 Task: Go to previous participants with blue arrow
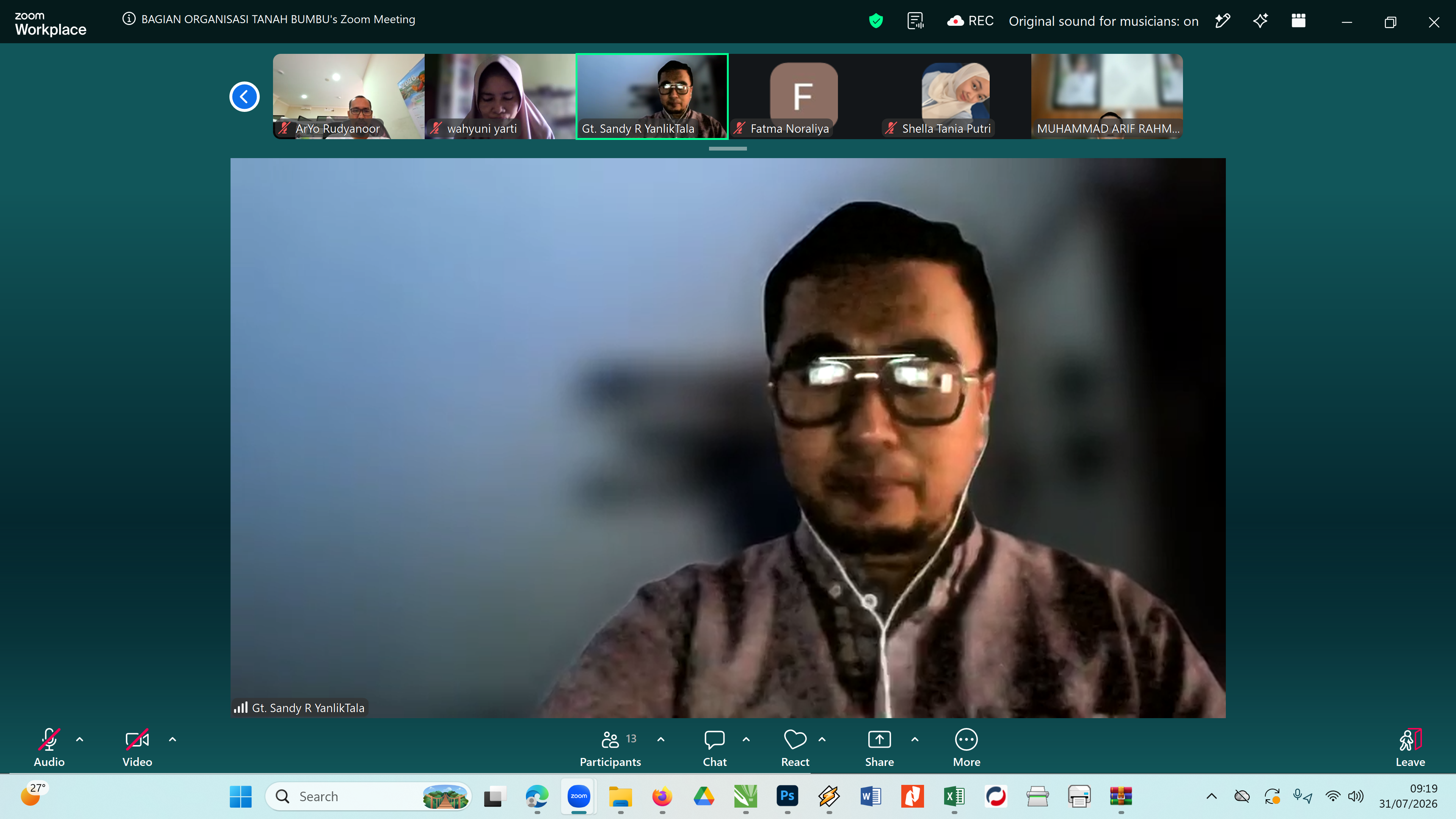(x=244, y=97)
